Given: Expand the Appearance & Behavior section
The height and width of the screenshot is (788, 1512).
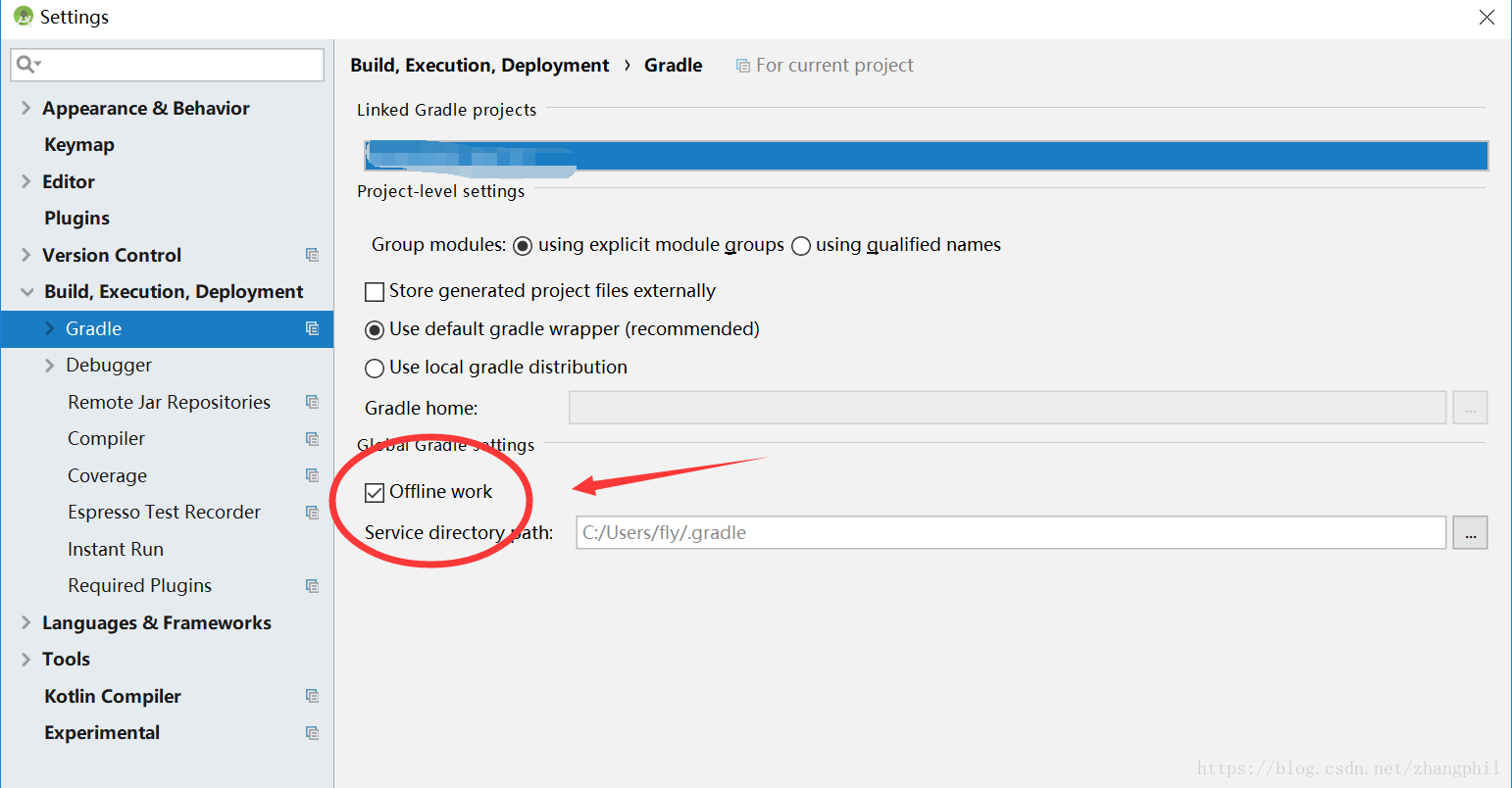Looking at the screenshot, I should pos(26,108).
